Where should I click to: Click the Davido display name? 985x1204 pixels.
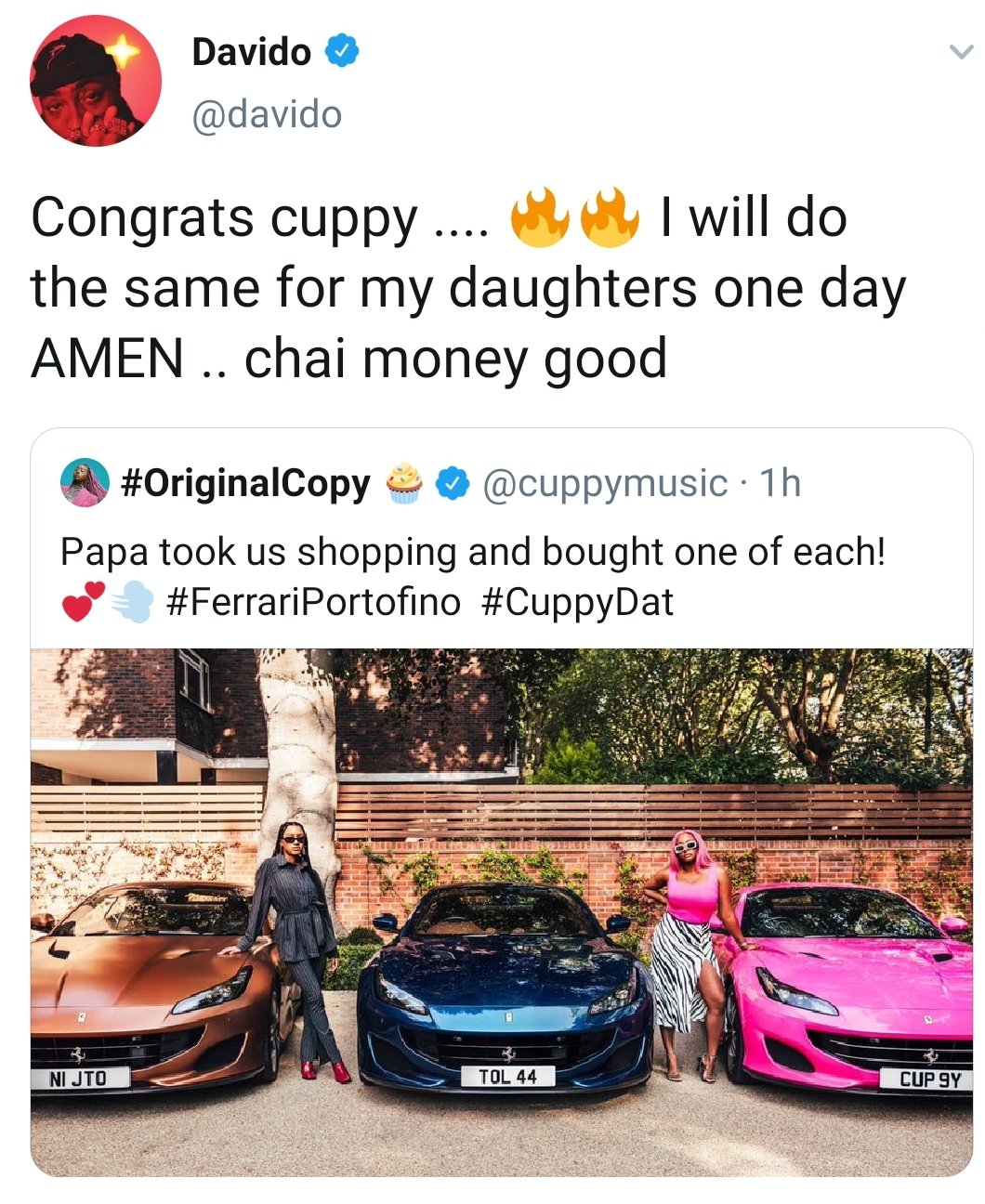pyautogui.click(x=251, y=52)
